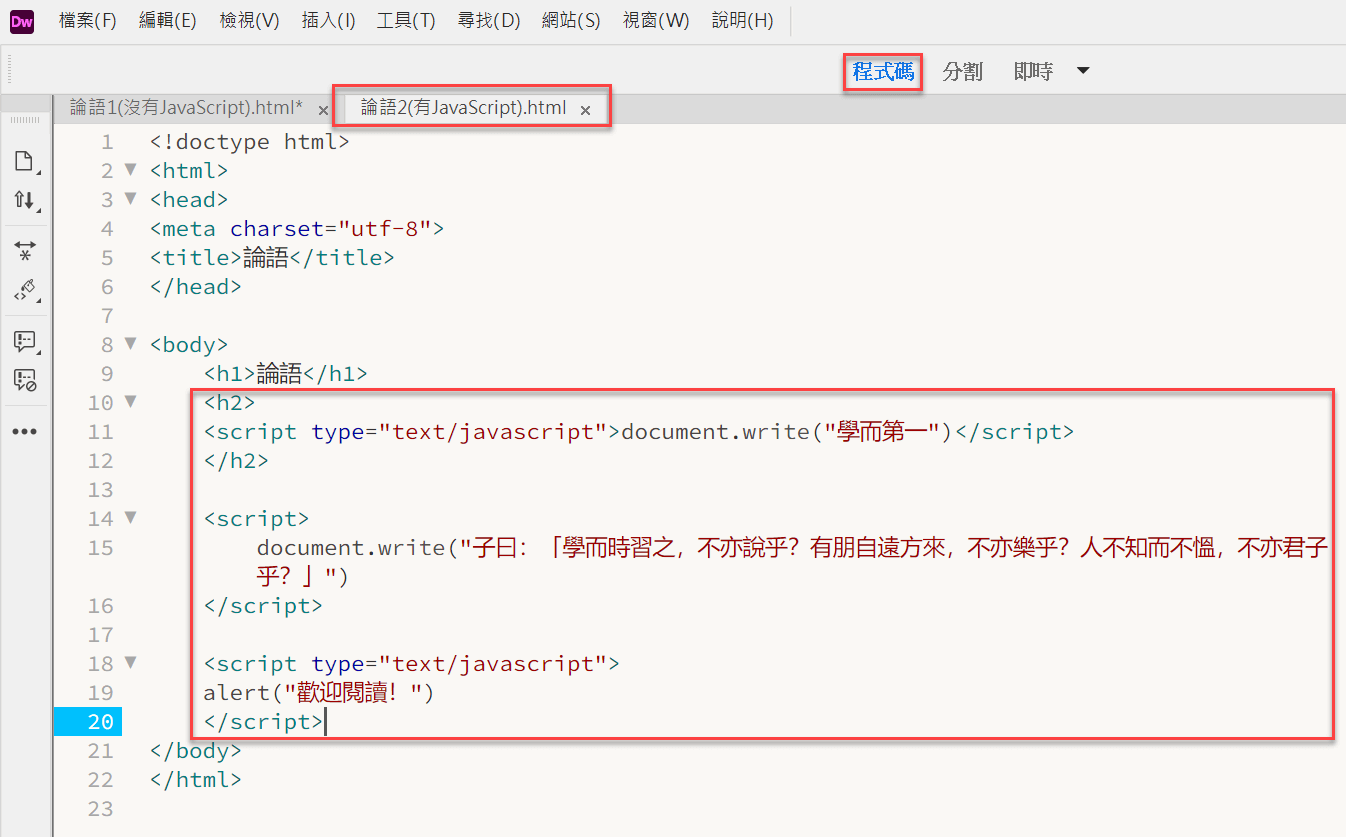The image size is (1346, 837).
Task: Click the Apply Comment icon
Action: tap(24, 342)
